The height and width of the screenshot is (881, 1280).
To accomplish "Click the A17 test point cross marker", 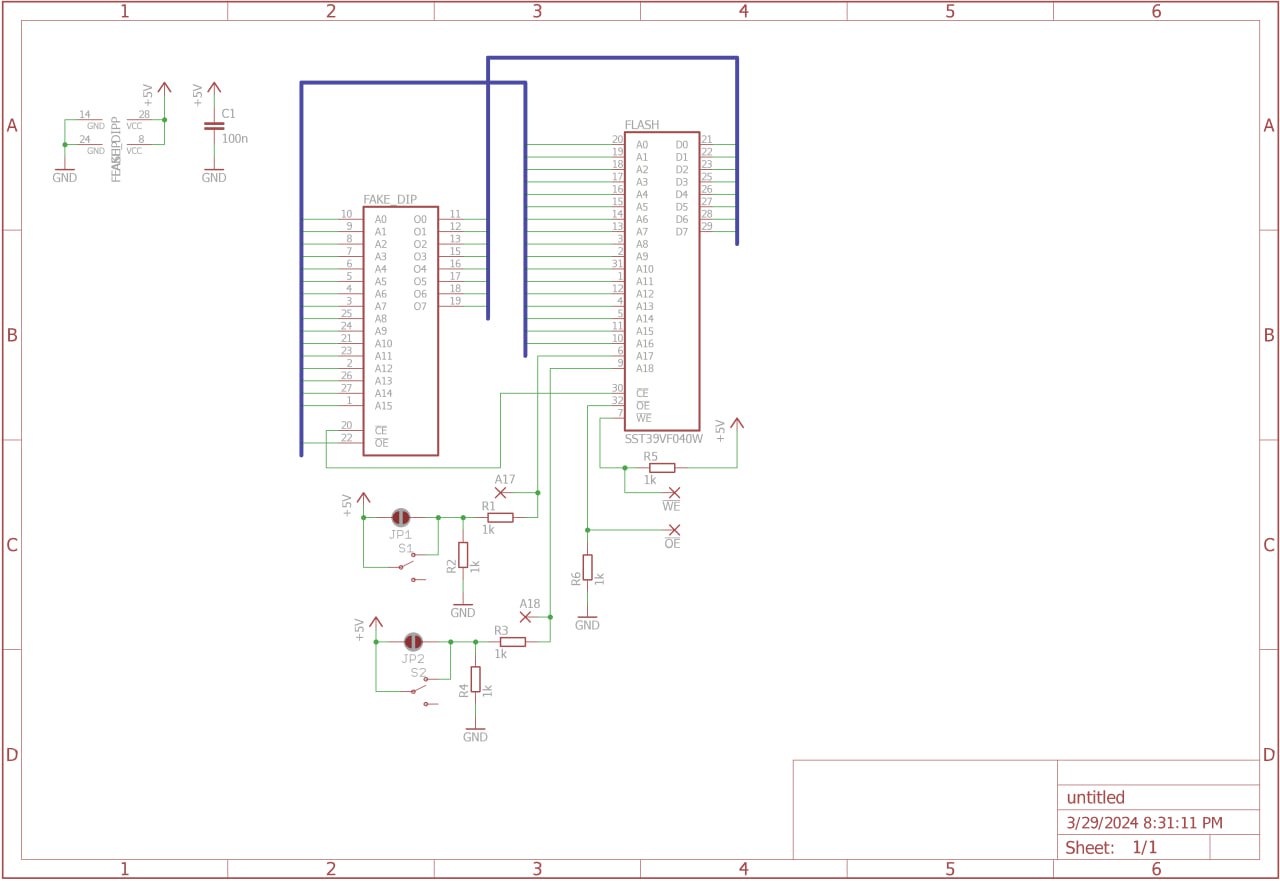I will pos(501,492).
